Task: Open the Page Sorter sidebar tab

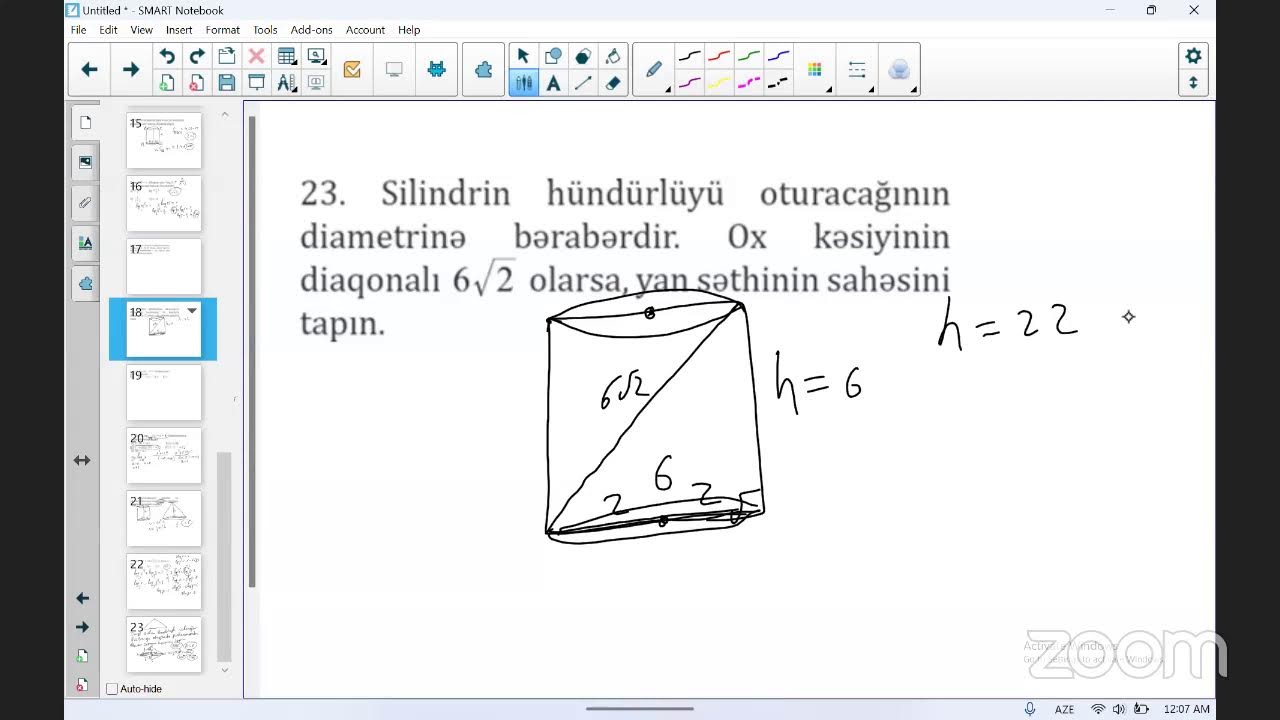Action: [85, 122]
